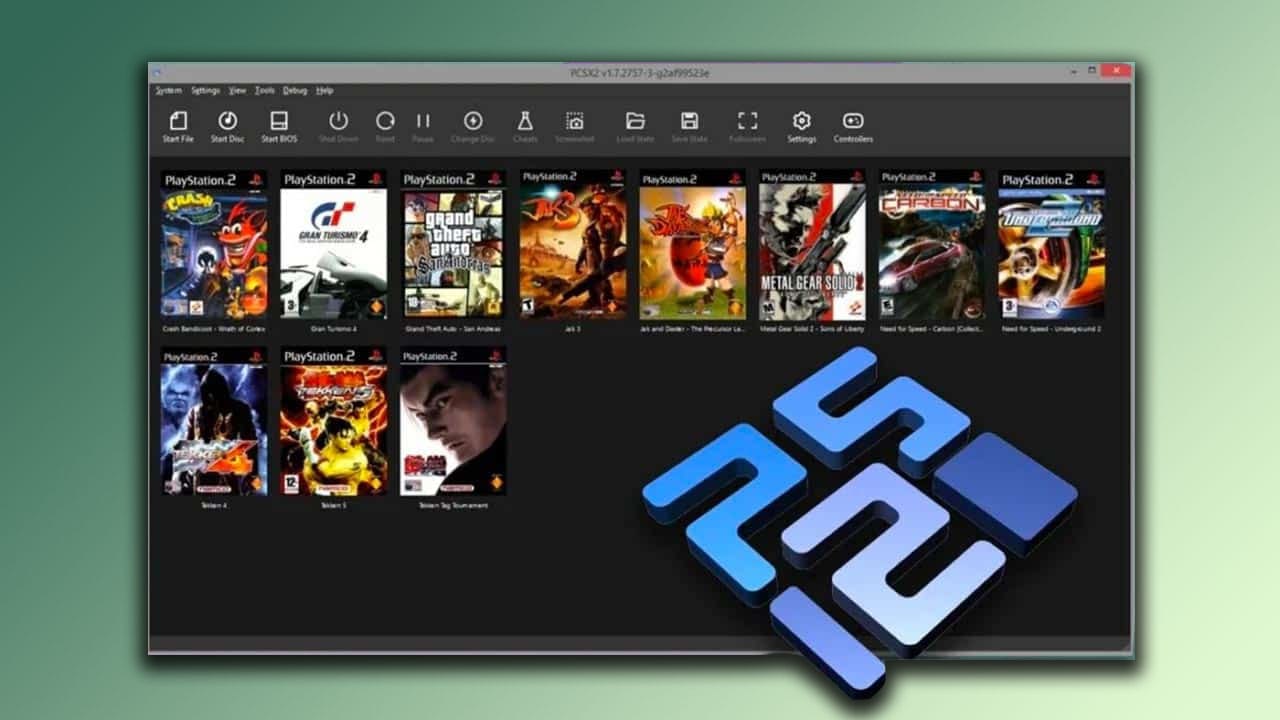
Task: Select the Tekken 5 cover art
Action: 333,421
